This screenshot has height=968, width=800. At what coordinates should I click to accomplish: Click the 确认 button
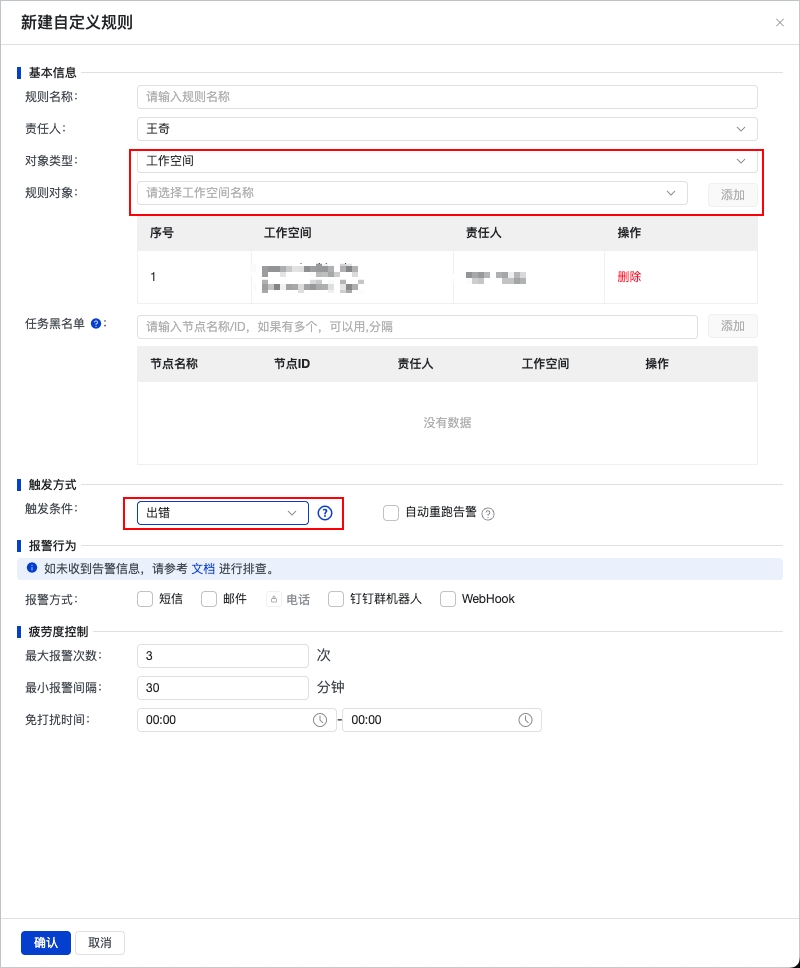pos(45,942)
